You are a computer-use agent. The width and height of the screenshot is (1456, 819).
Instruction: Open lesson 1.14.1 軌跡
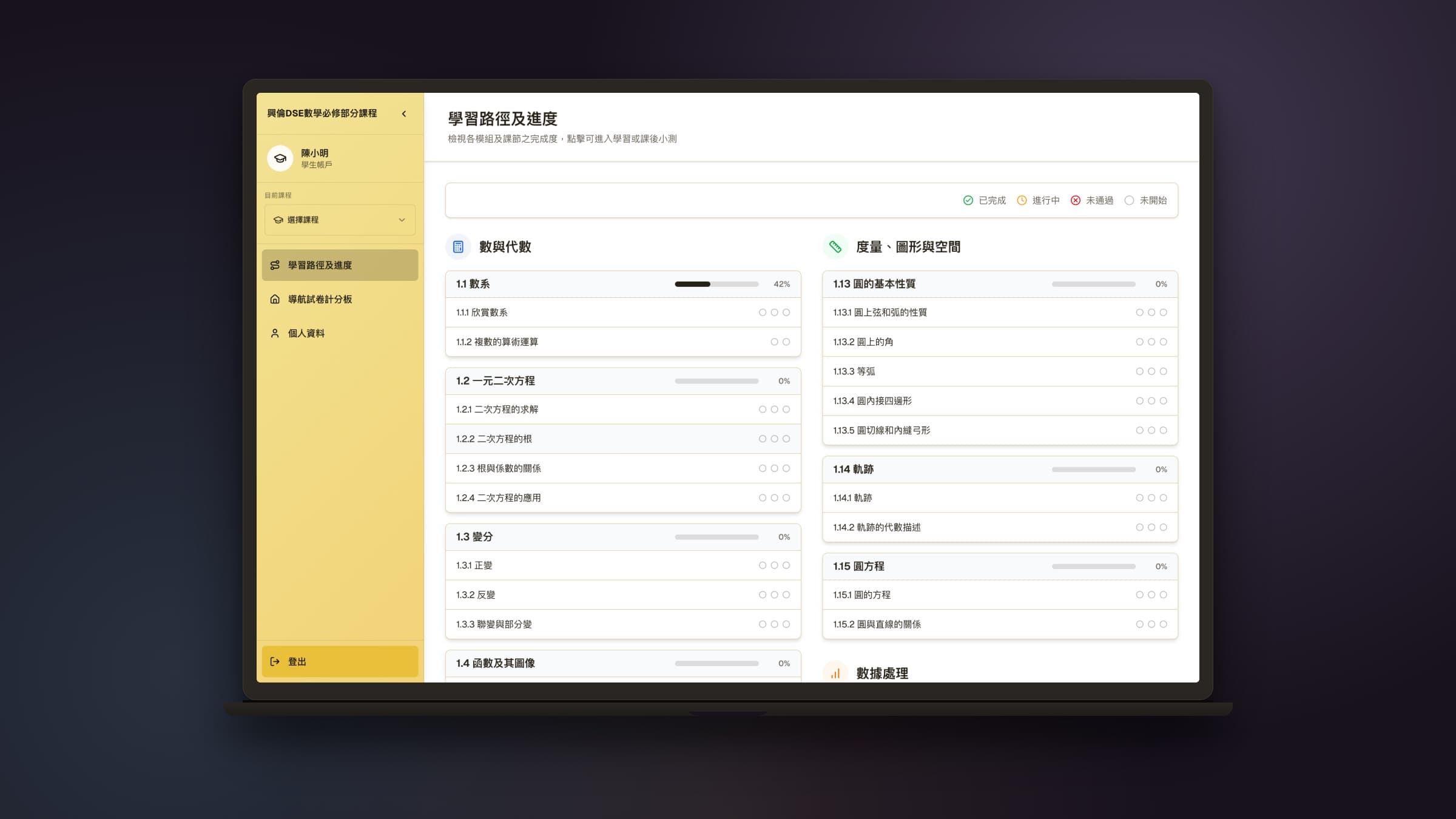(x=1000, y=498)
